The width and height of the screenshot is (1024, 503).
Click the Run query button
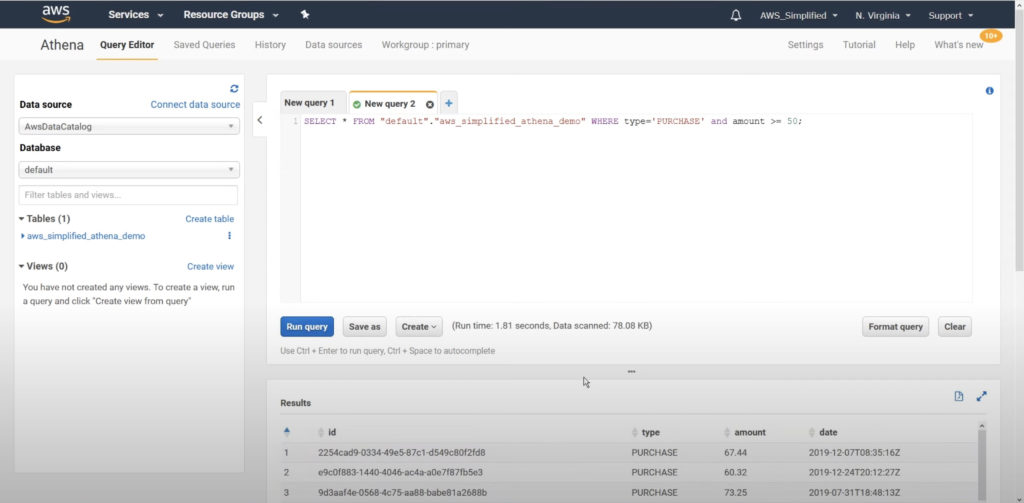tap(307, 327)
